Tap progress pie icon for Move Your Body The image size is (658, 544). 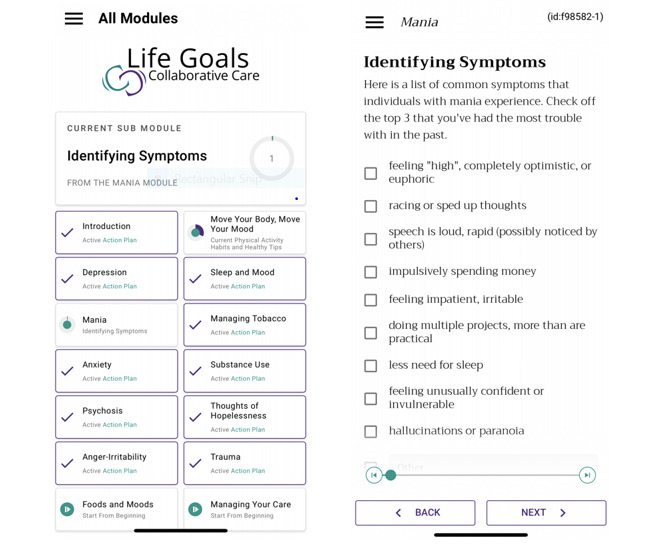196,232
